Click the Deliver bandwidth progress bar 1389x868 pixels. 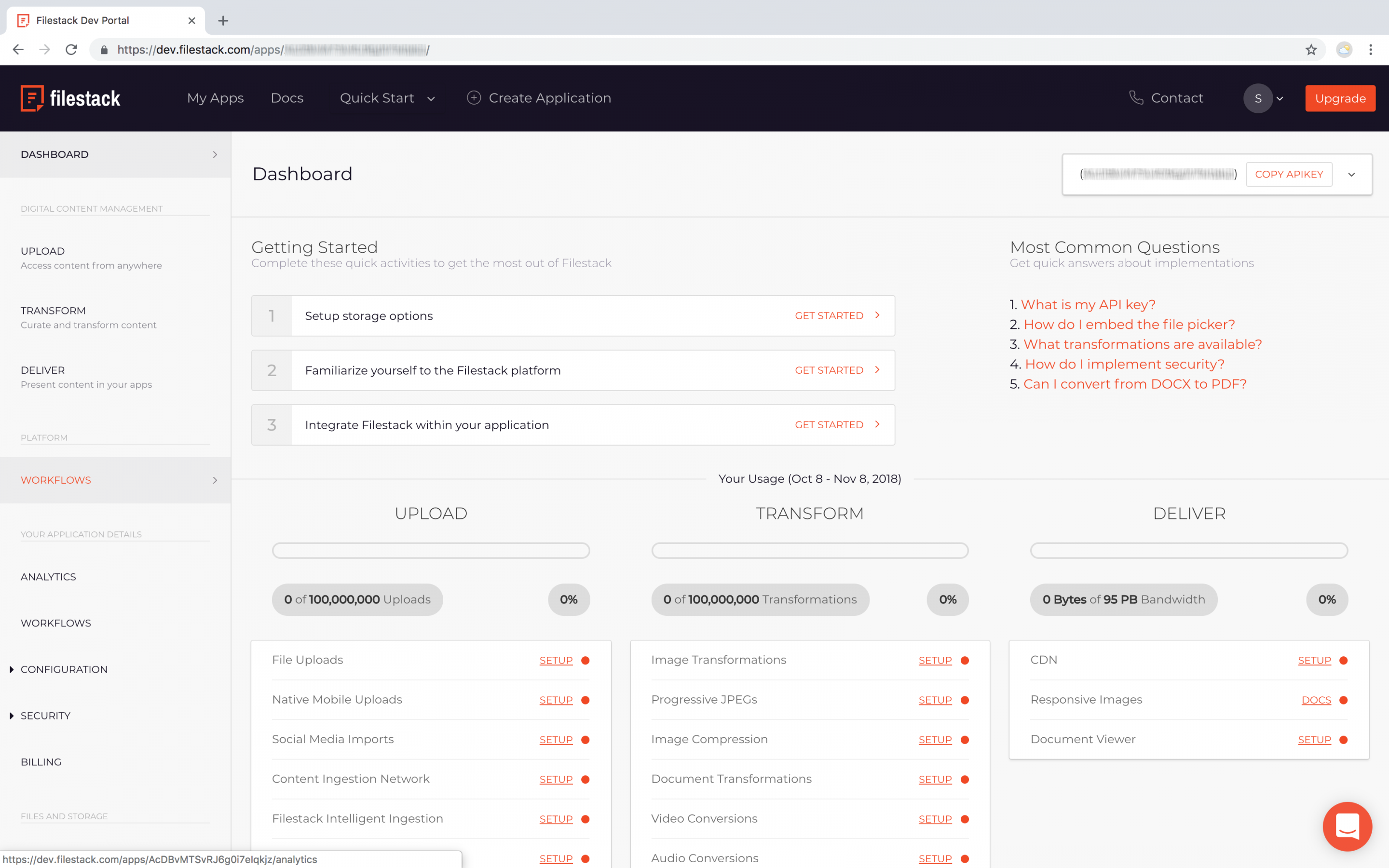tap(1189, 551)
